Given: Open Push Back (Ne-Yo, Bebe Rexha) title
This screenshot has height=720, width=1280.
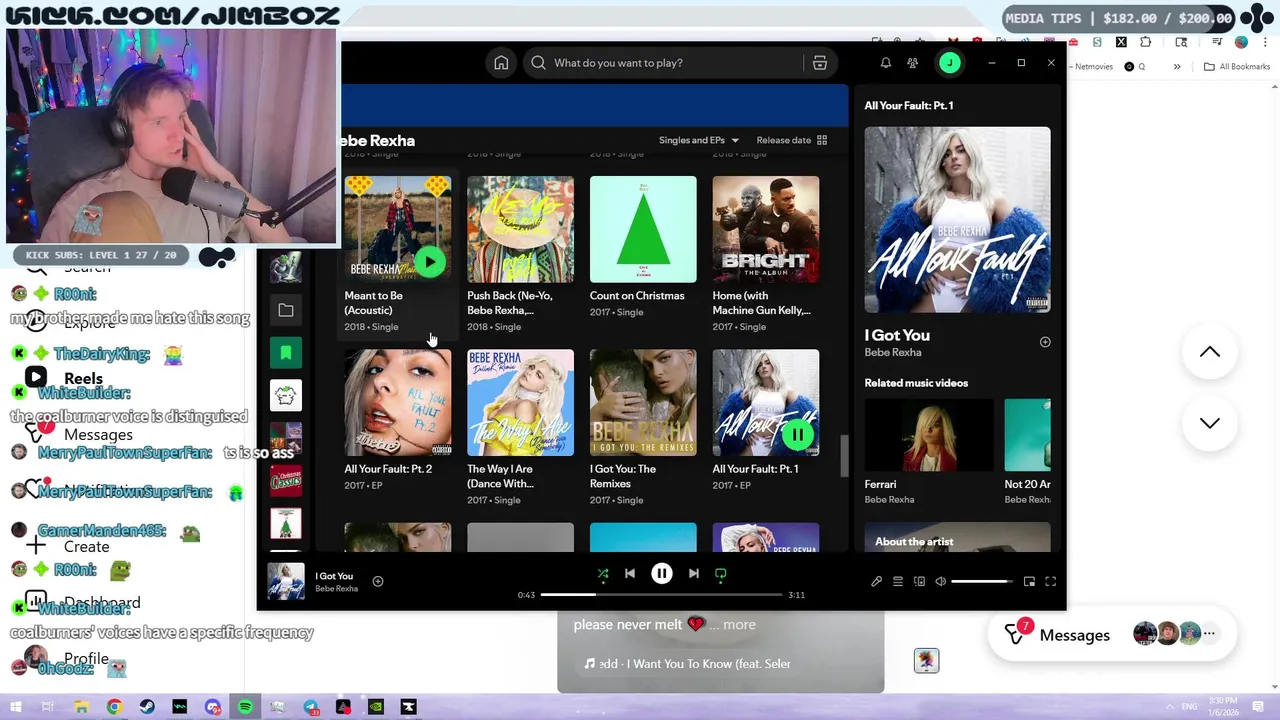Looking at the screenshot, I should tap(509, 303).
